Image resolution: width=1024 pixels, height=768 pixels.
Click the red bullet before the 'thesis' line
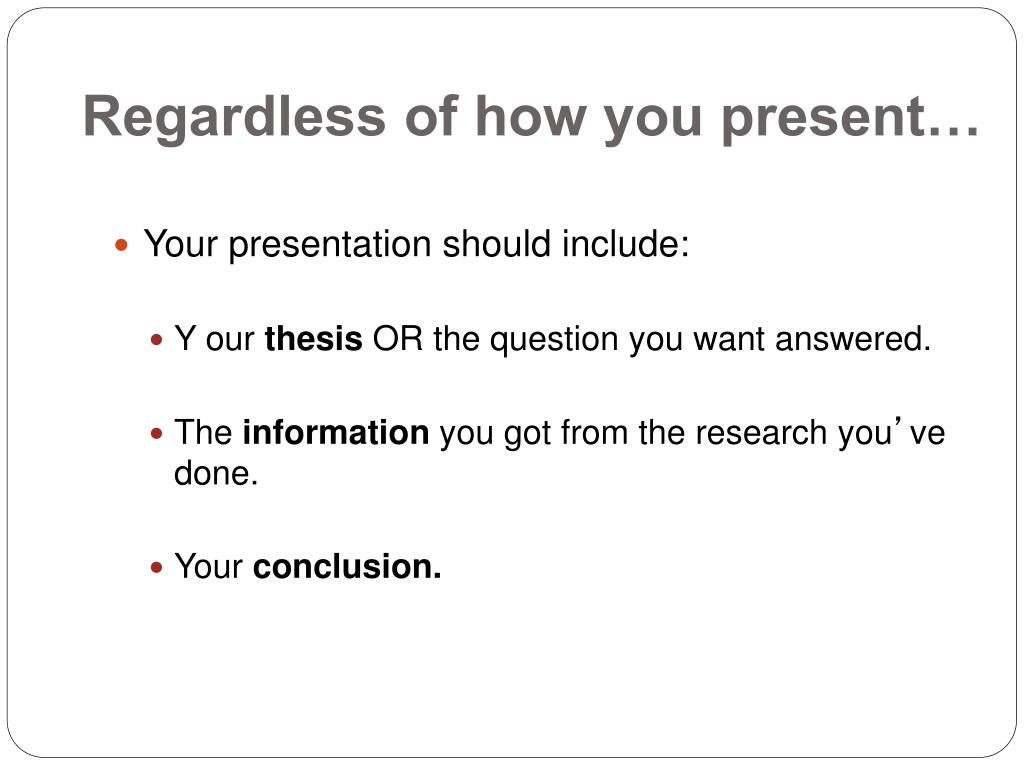coord(156,340)
